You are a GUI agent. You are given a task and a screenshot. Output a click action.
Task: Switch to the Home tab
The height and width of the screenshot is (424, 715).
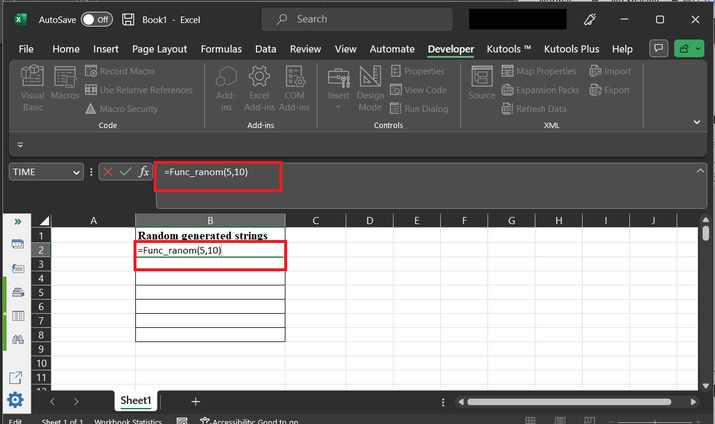click(66, 49)
